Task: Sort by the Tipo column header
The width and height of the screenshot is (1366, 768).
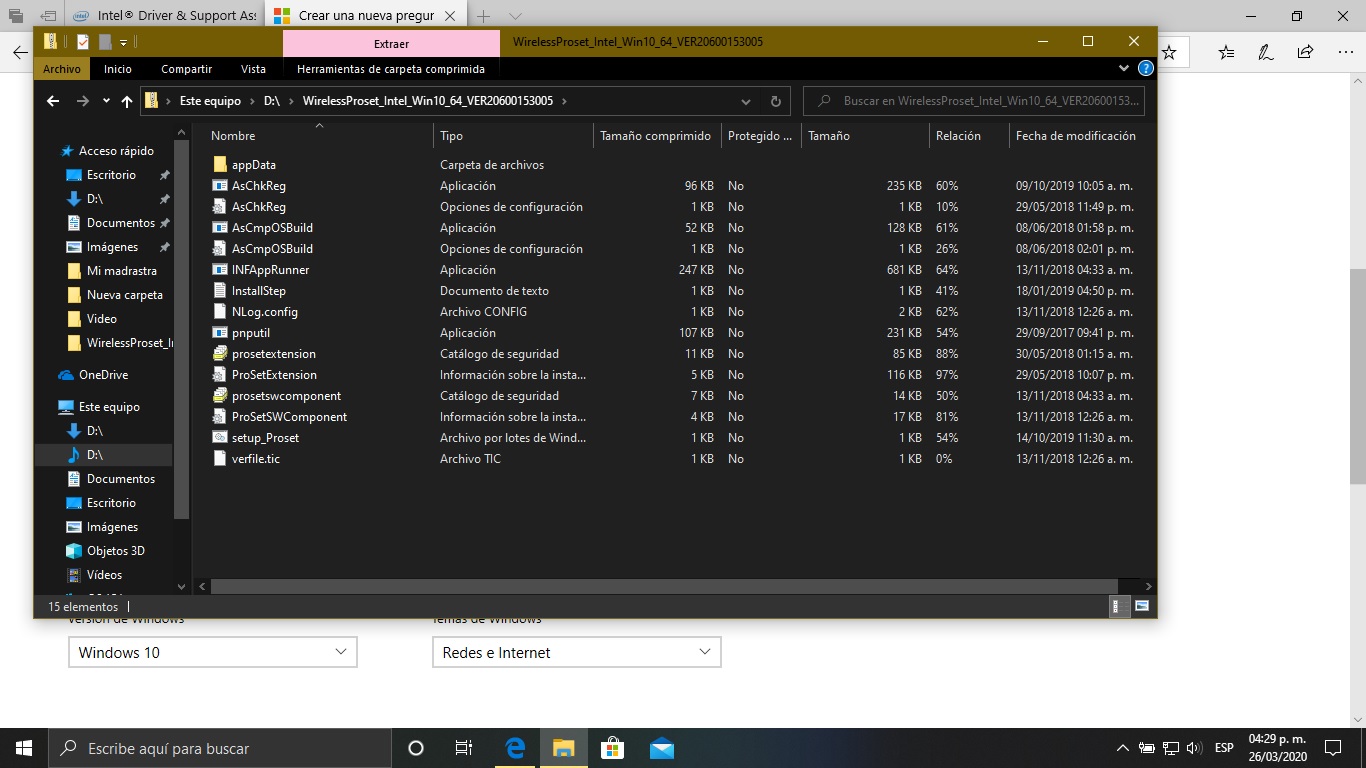Action: (x=513, y=135)
